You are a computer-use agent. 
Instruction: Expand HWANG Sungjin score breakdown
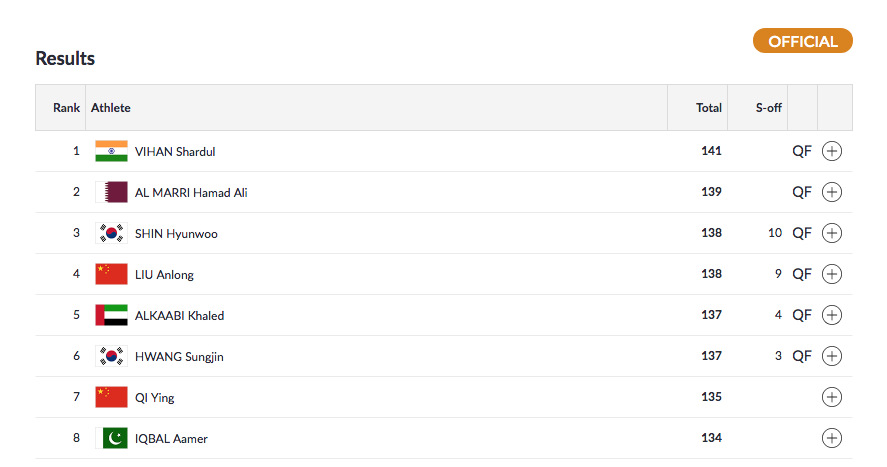[832, 356]
